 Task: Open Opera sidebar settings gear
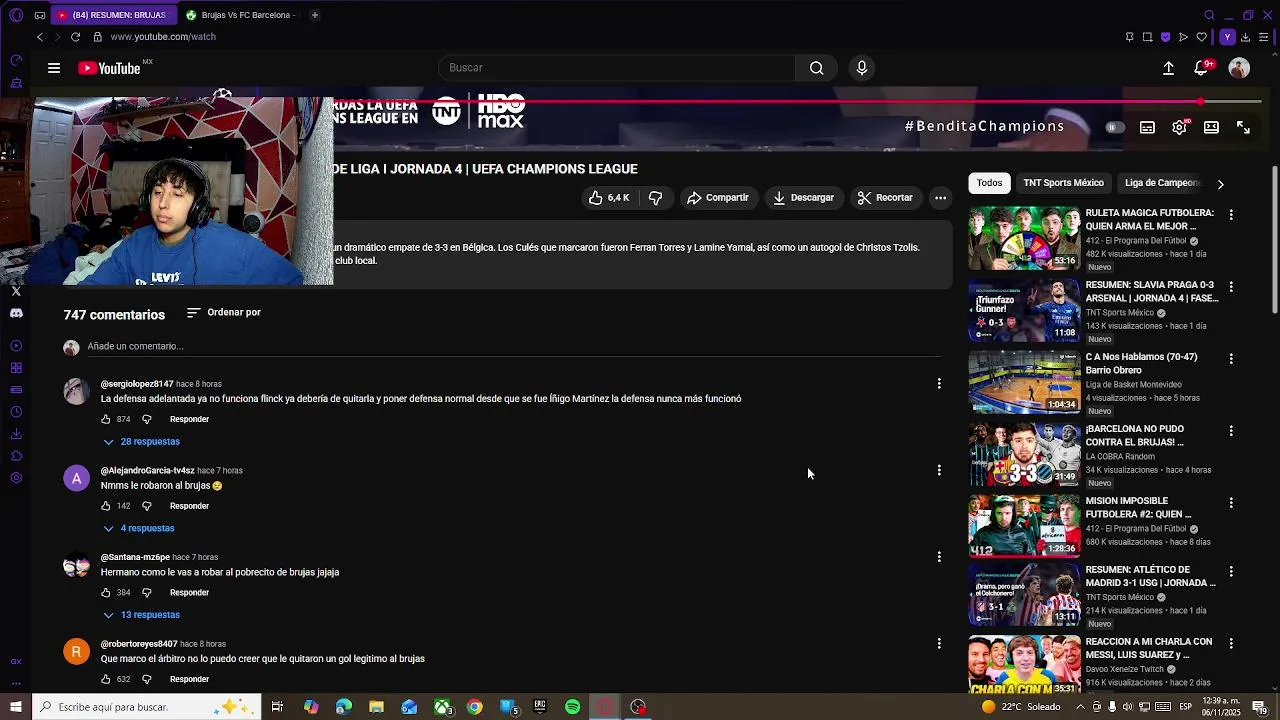pyautogui.click(x=16, y=478)
